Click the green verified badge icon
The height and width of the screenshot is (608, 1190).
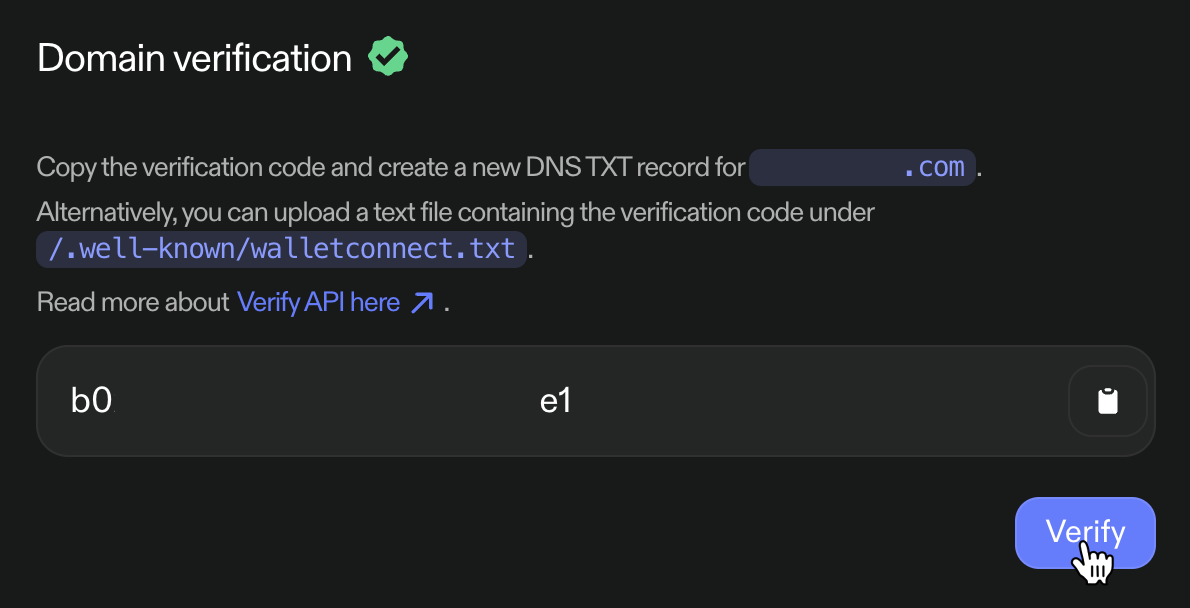388,58
